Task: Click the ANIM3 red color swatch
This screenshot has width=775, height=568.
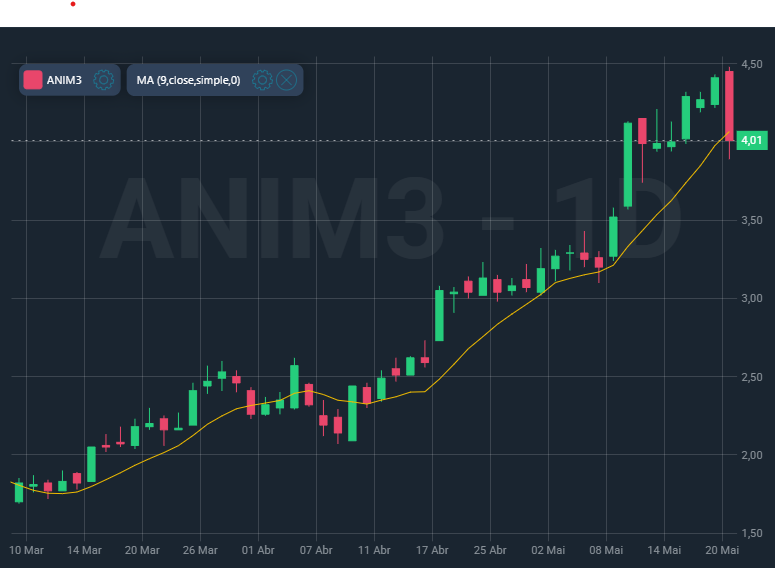Action: tap(33, 80)
